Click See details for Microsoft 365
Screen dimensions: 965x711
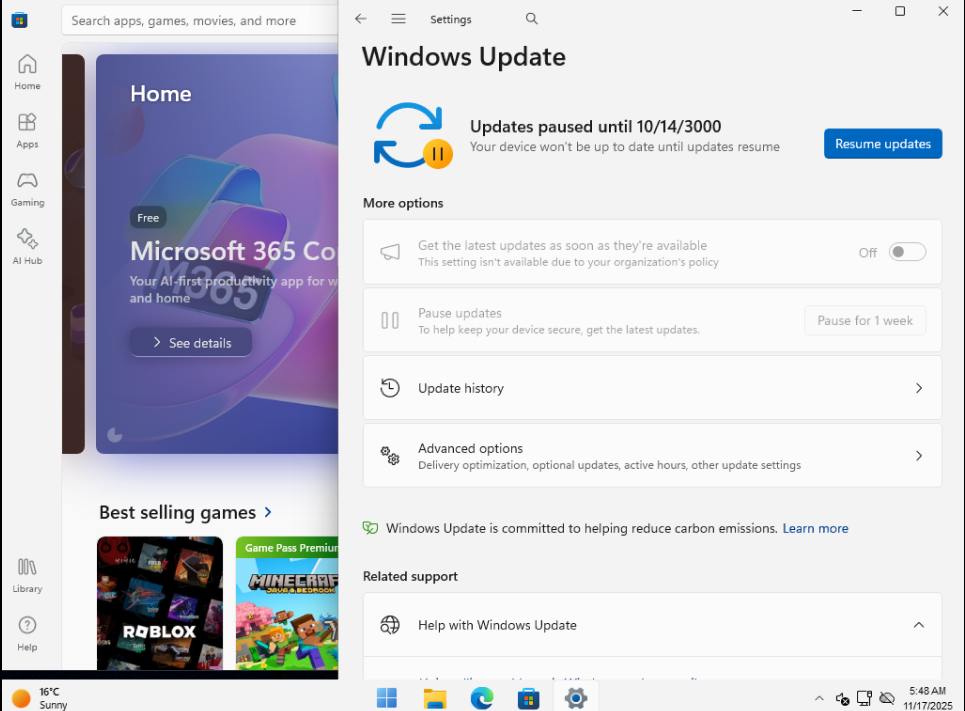tap(191, 342)
